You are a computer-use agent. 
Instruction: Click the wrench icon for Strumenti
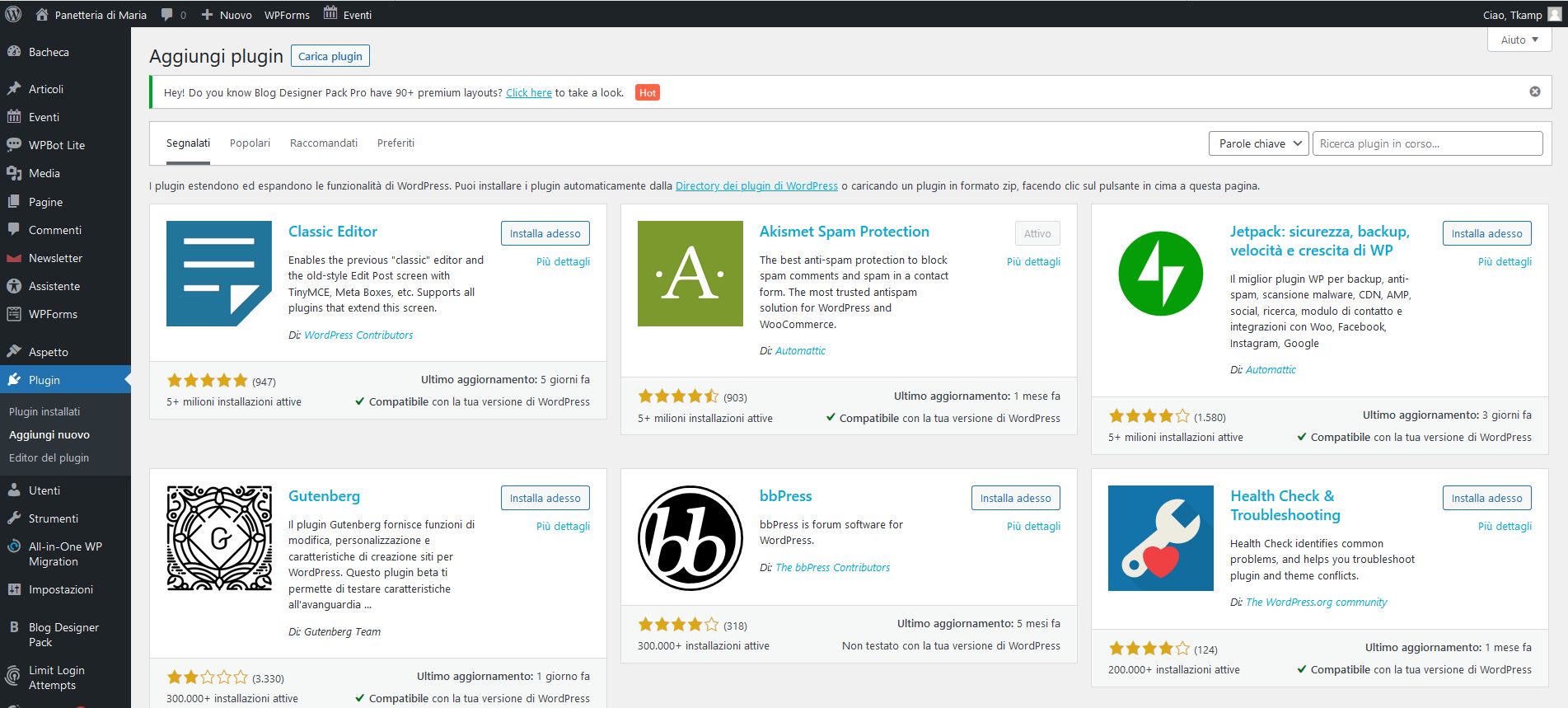[14, 518]
